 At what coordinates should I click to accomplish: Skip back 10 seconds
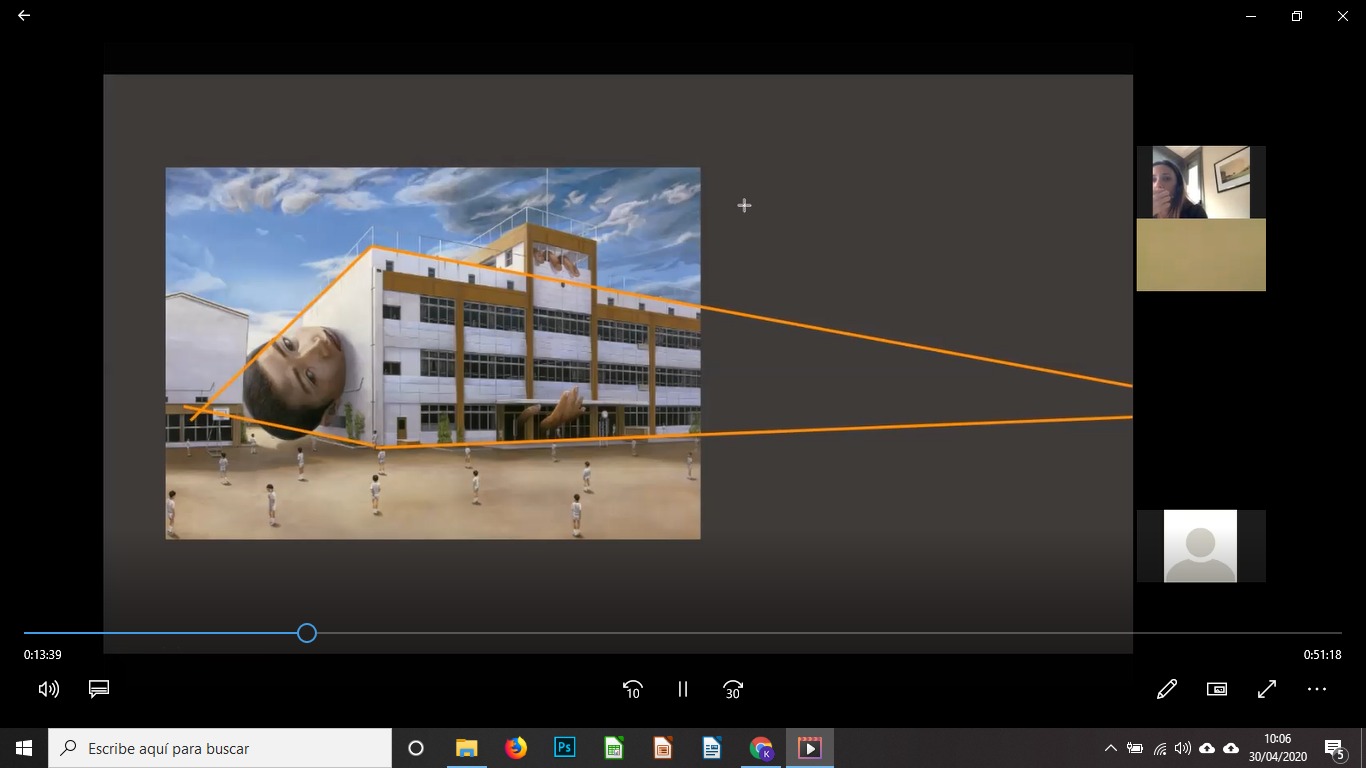(632, 689)
